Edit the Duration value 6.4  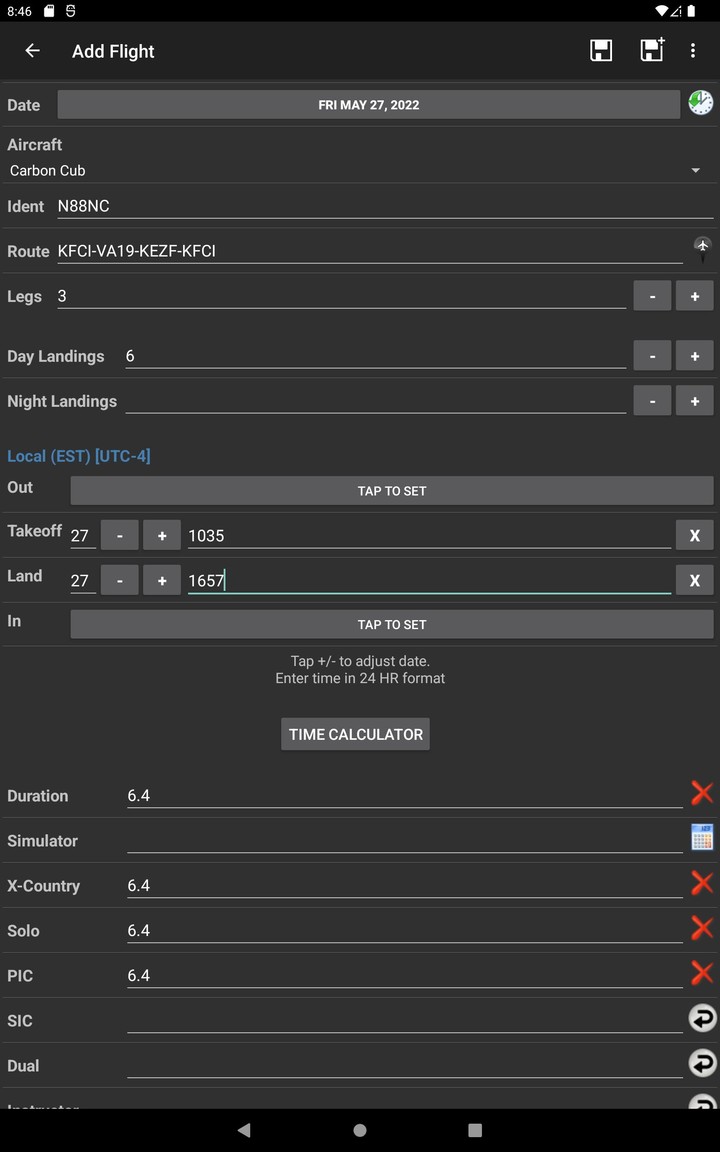[405, 796]
